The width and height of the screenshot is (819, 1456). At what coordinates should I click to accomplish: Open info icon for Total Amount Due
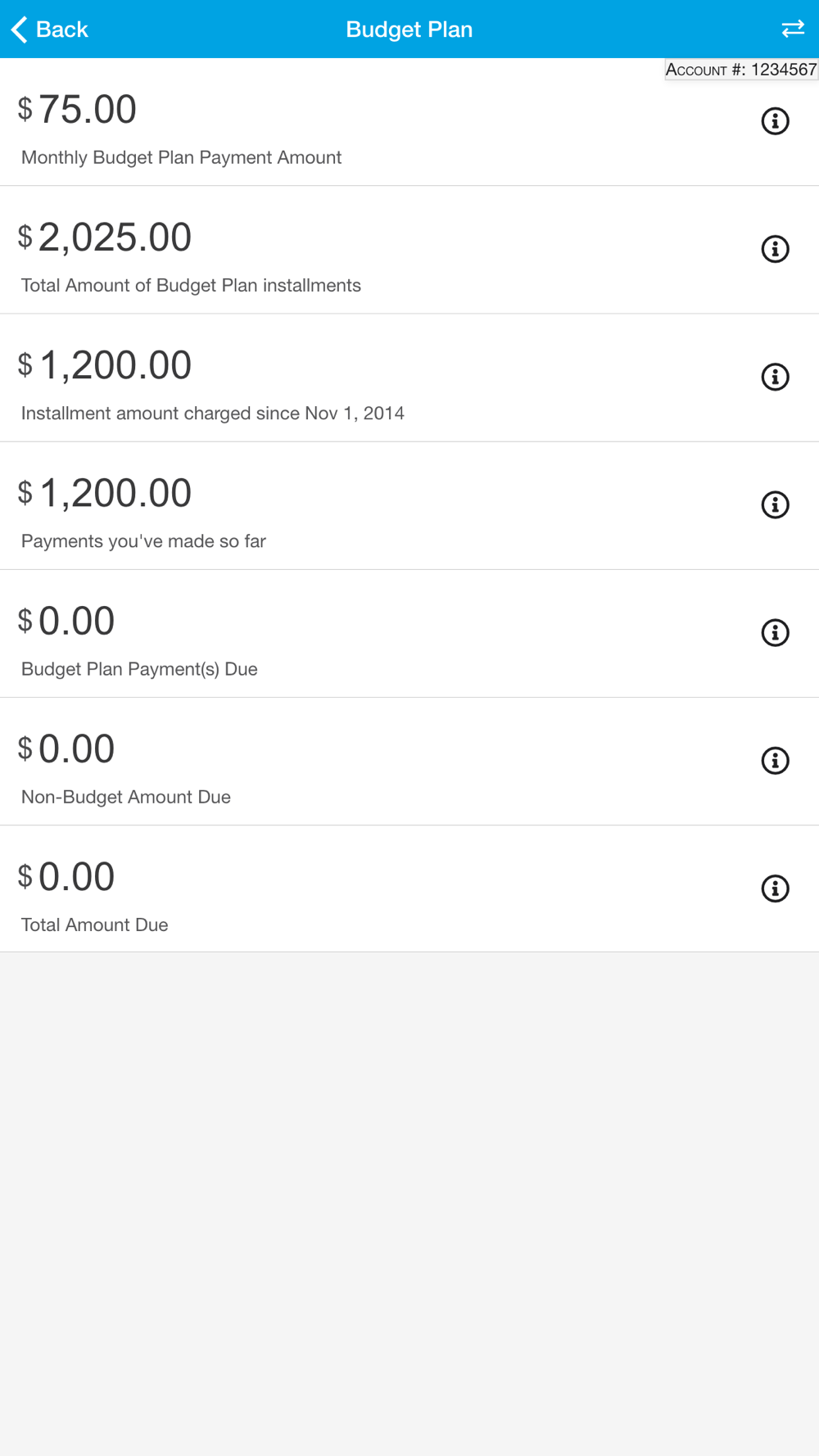(x=775, y=889)
